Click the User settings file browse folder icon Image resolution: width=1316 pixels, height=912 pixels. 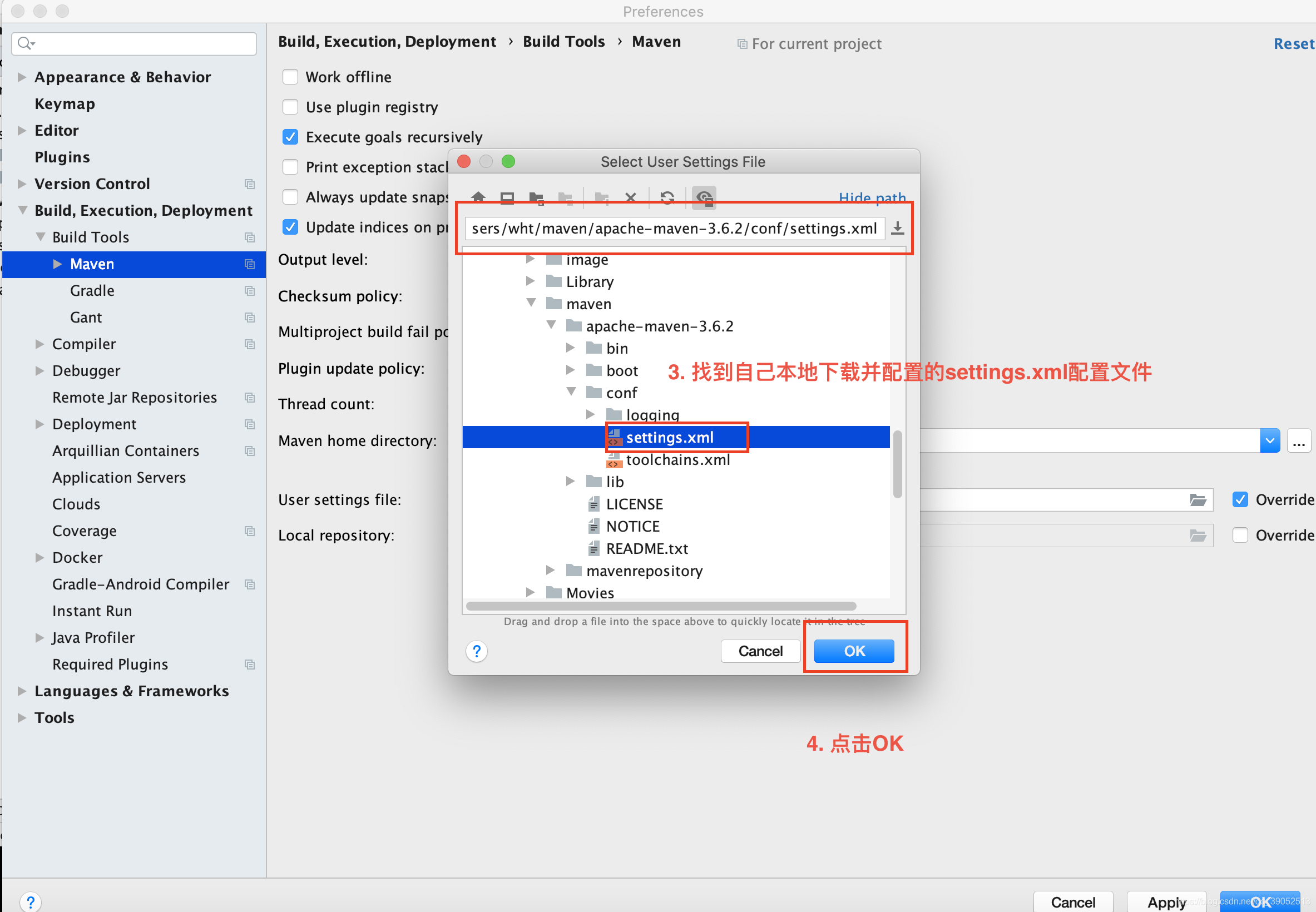tap(1198, 500)
